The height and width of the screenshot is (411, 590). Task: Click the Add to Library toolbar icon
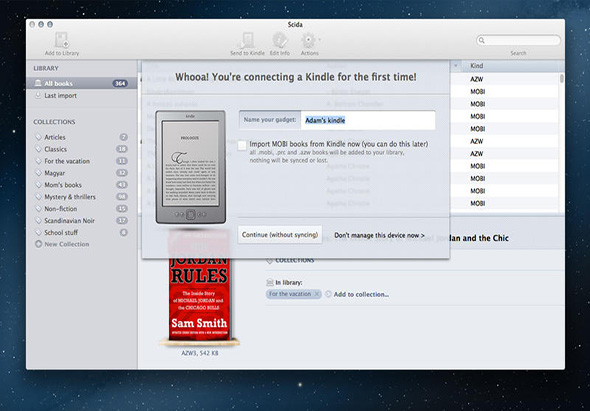tap(61, 40)
